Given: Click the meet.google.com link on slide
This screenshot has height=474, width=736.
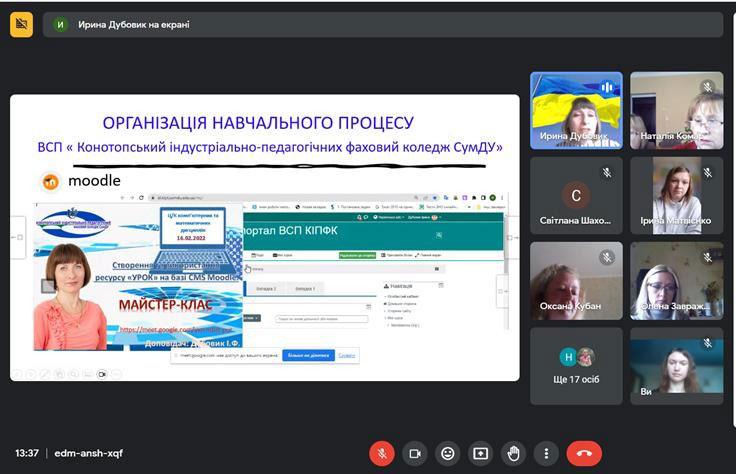Looking at the screenshot, I should (176, 329).
